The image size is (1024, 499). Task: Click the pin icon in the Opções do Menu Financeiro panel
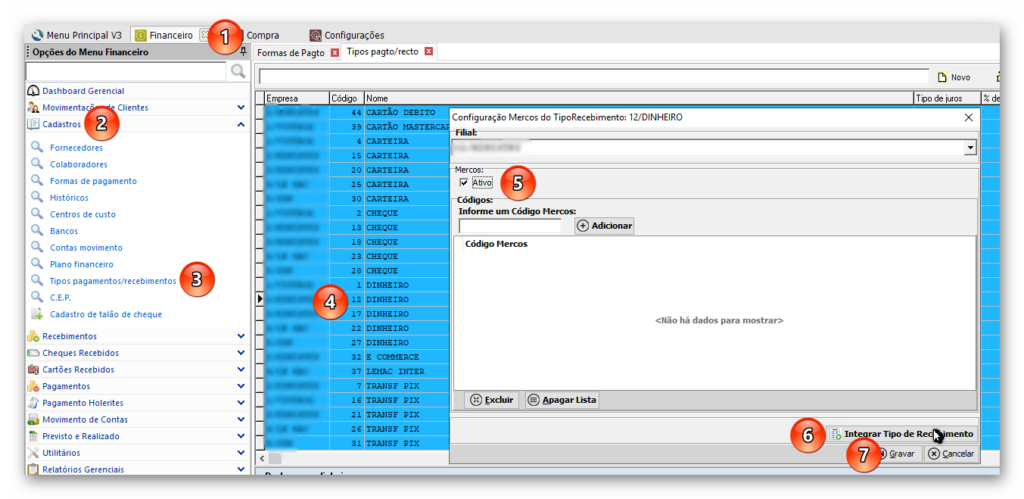coord(243,52)
